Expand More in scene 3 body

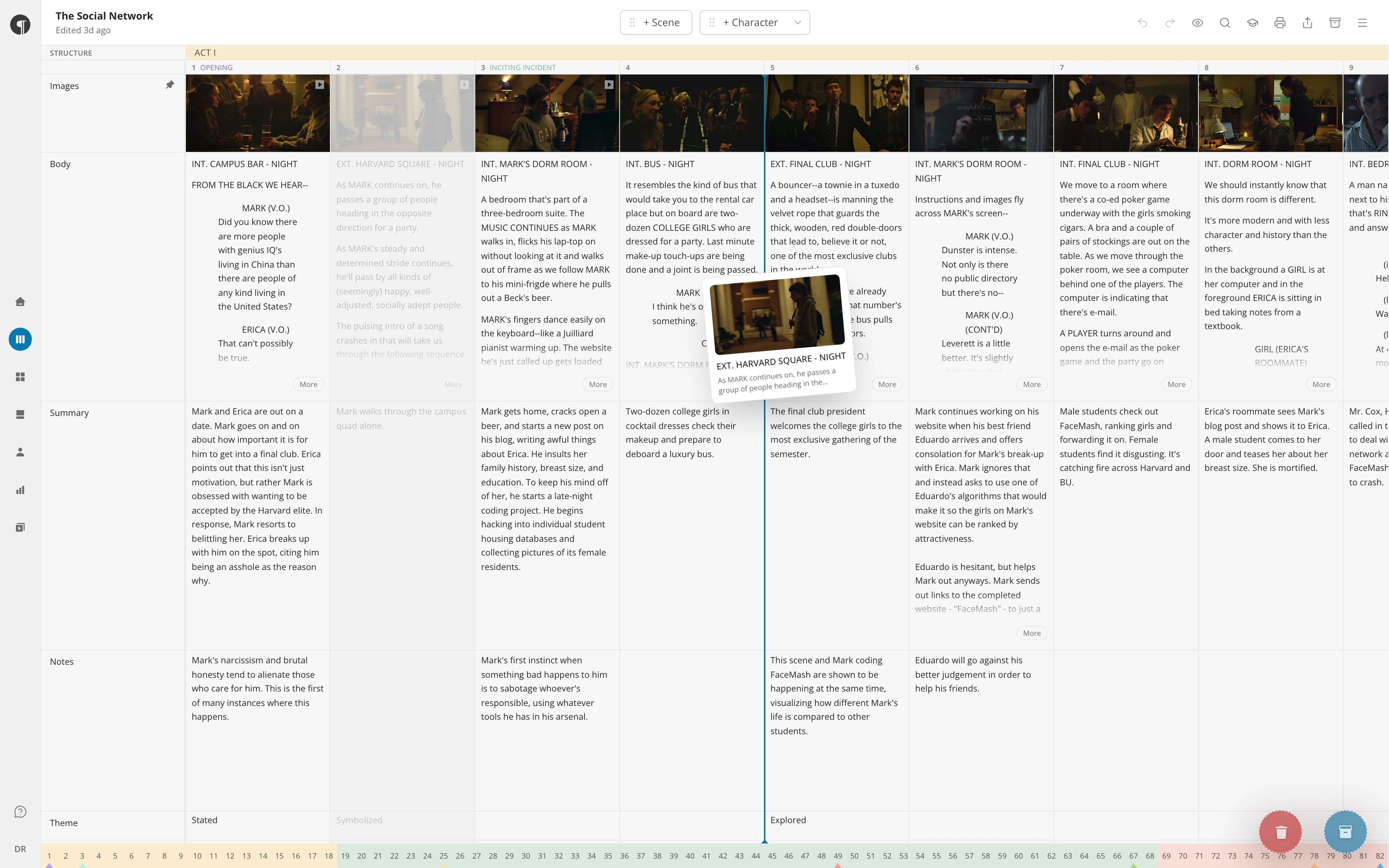coord(598,384)
